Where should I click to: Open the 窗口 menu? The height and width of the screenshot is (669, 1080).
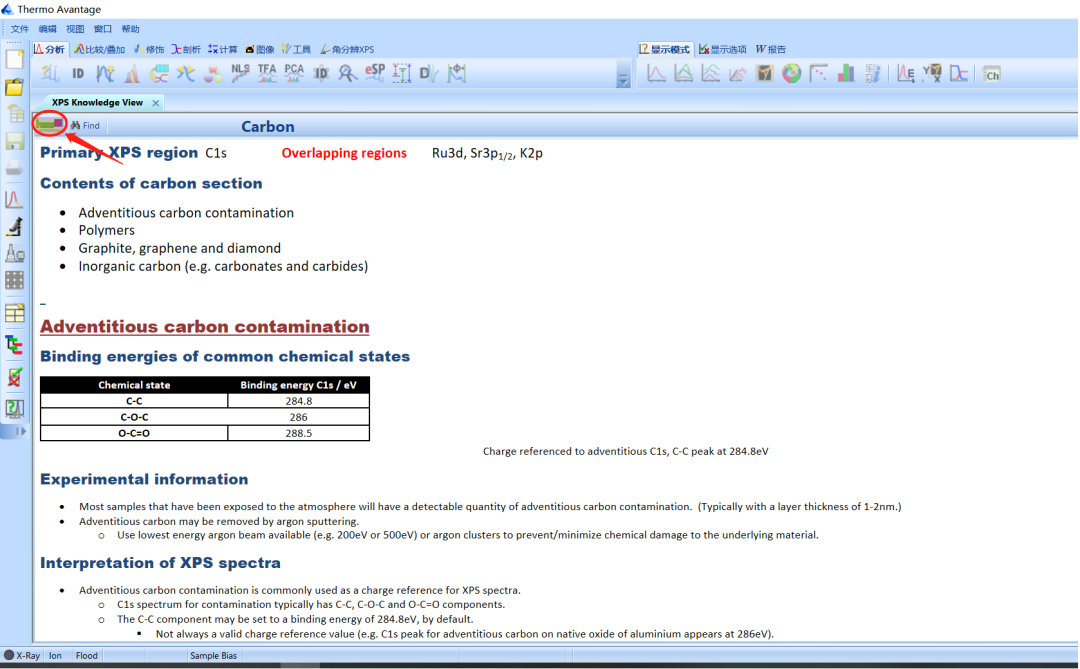tap(103, 29)
